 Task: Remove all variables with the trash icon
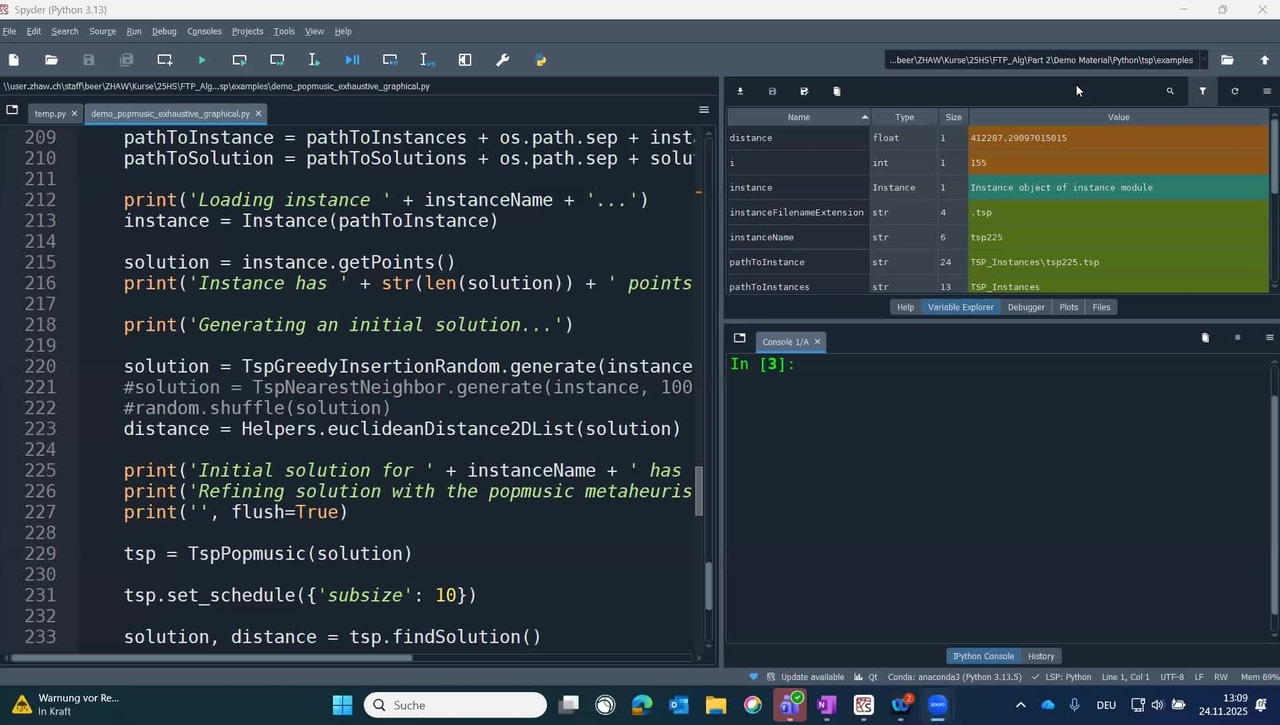[837, 91]
